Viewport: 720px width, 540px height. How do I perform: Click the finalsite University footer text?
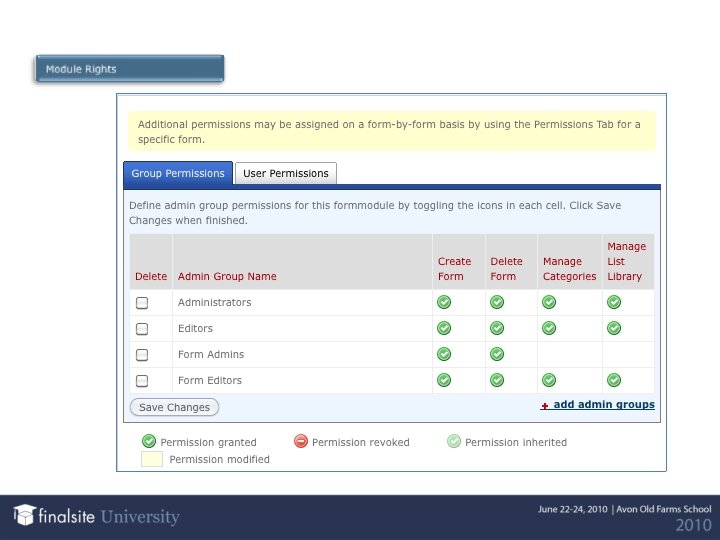click(x=109, y=517)
